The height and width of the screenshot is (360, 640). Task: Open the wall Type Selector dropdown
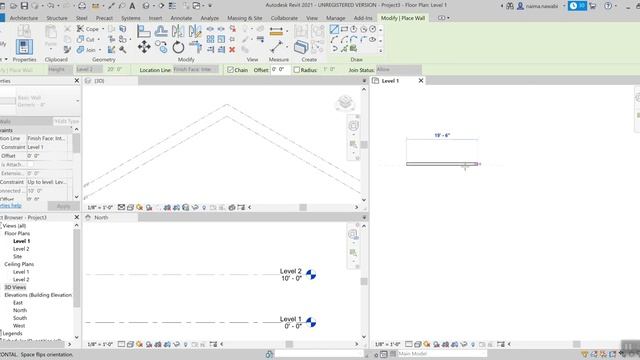tap(40, 101)
